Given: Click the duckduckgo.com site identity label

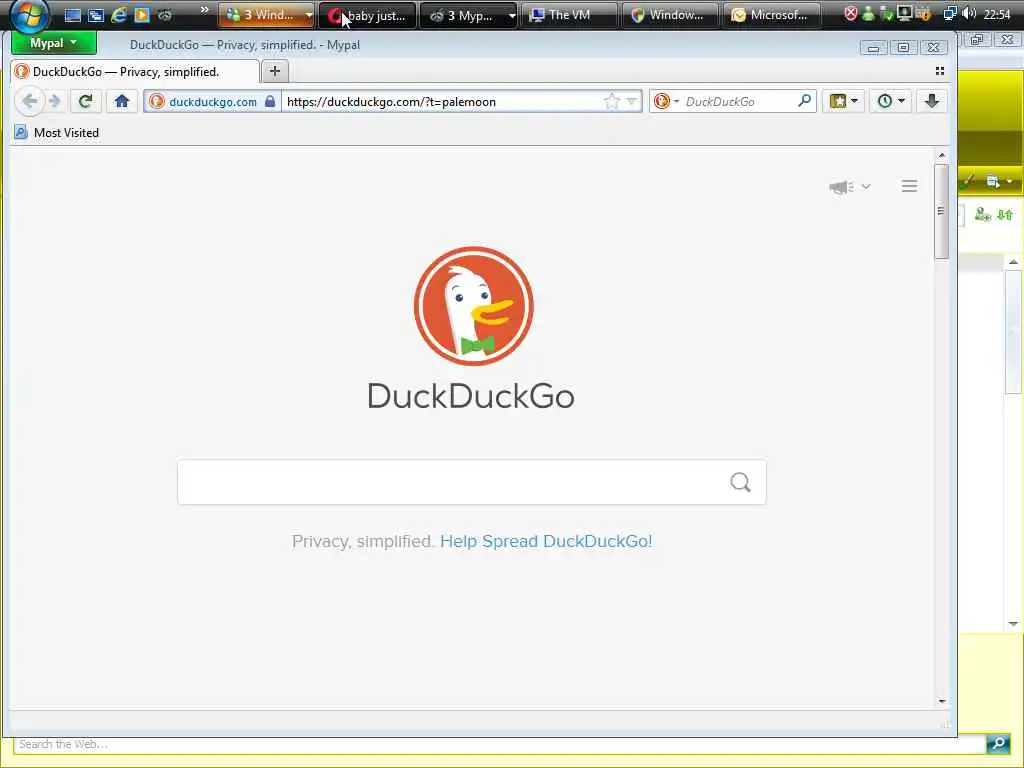Looking at the screenshot, I should tap(213, 101).
